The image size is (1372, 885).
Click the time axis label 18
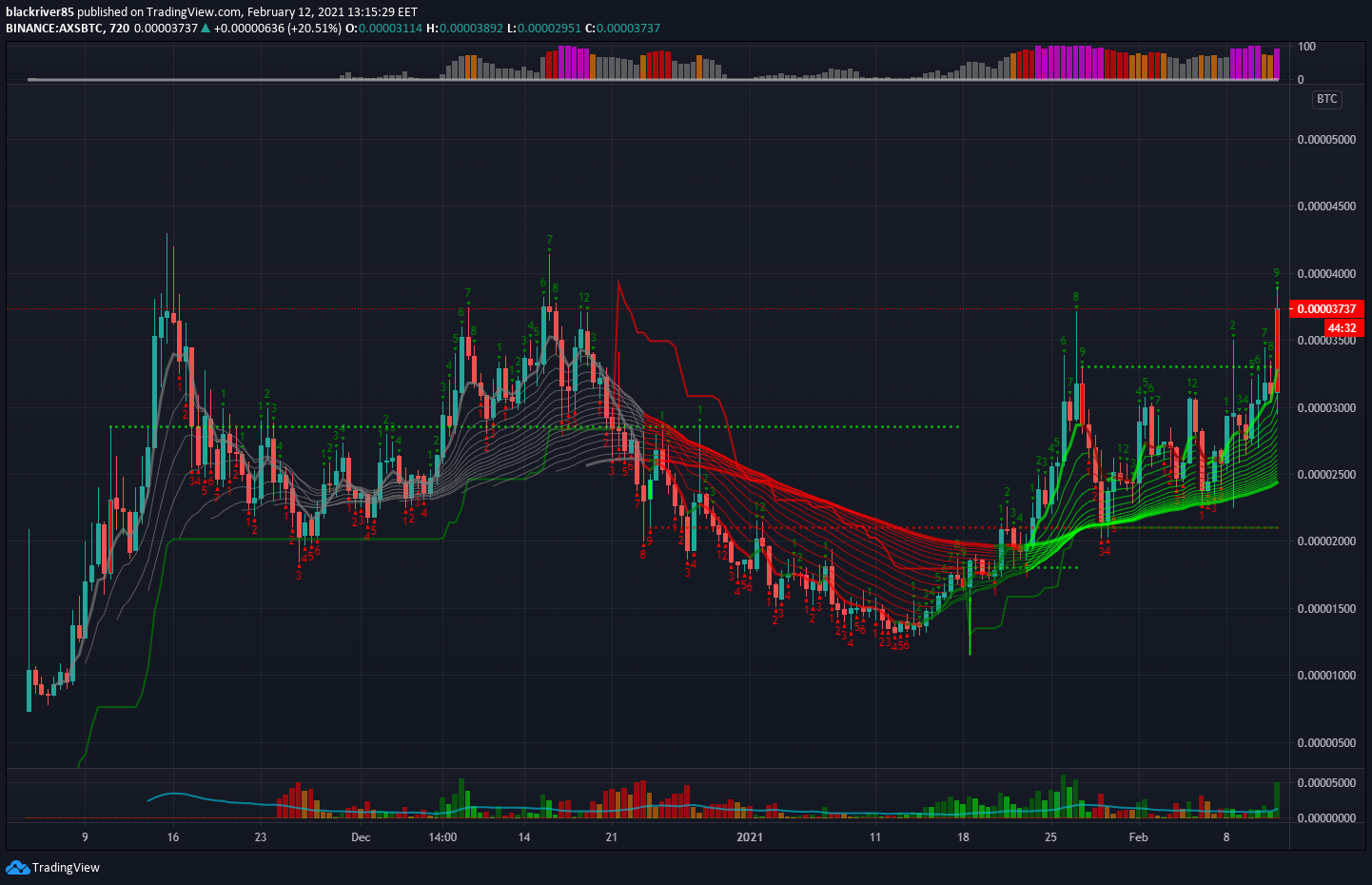pyautogui.click(x=963, y=837)
